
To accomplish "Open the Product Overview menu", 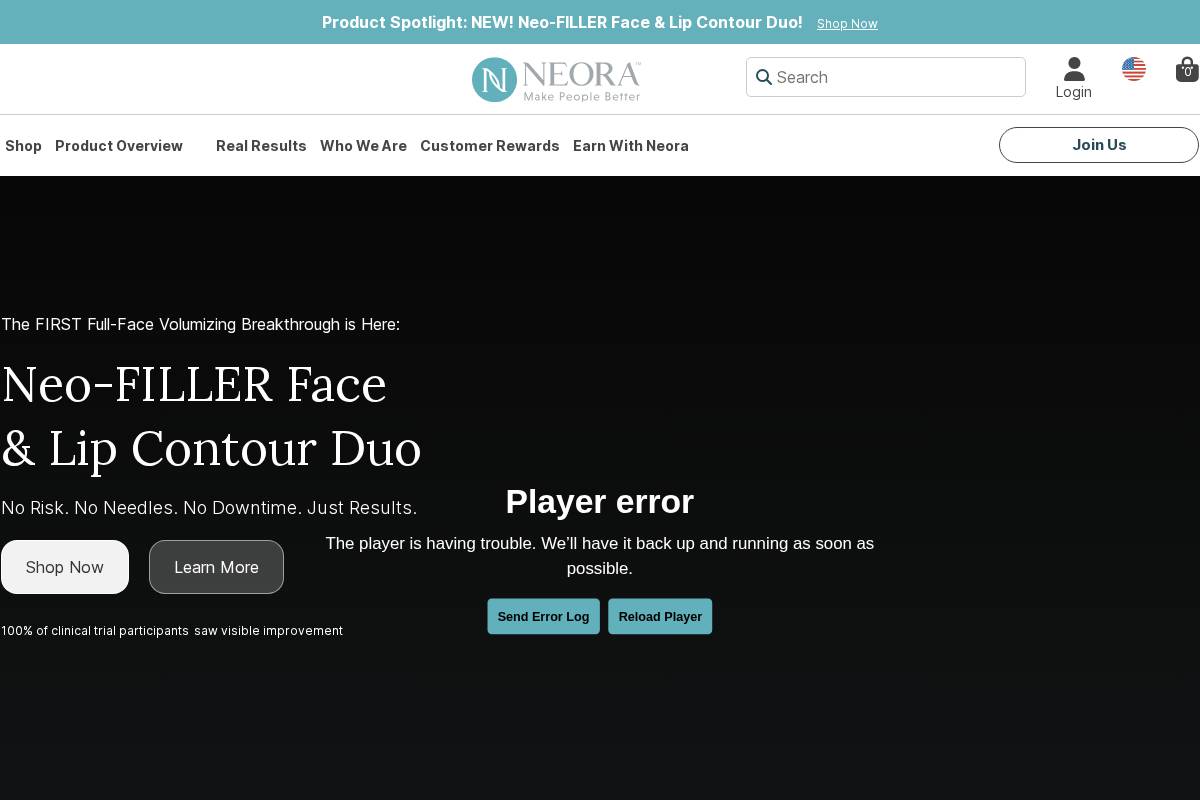I will click(119, 146).
